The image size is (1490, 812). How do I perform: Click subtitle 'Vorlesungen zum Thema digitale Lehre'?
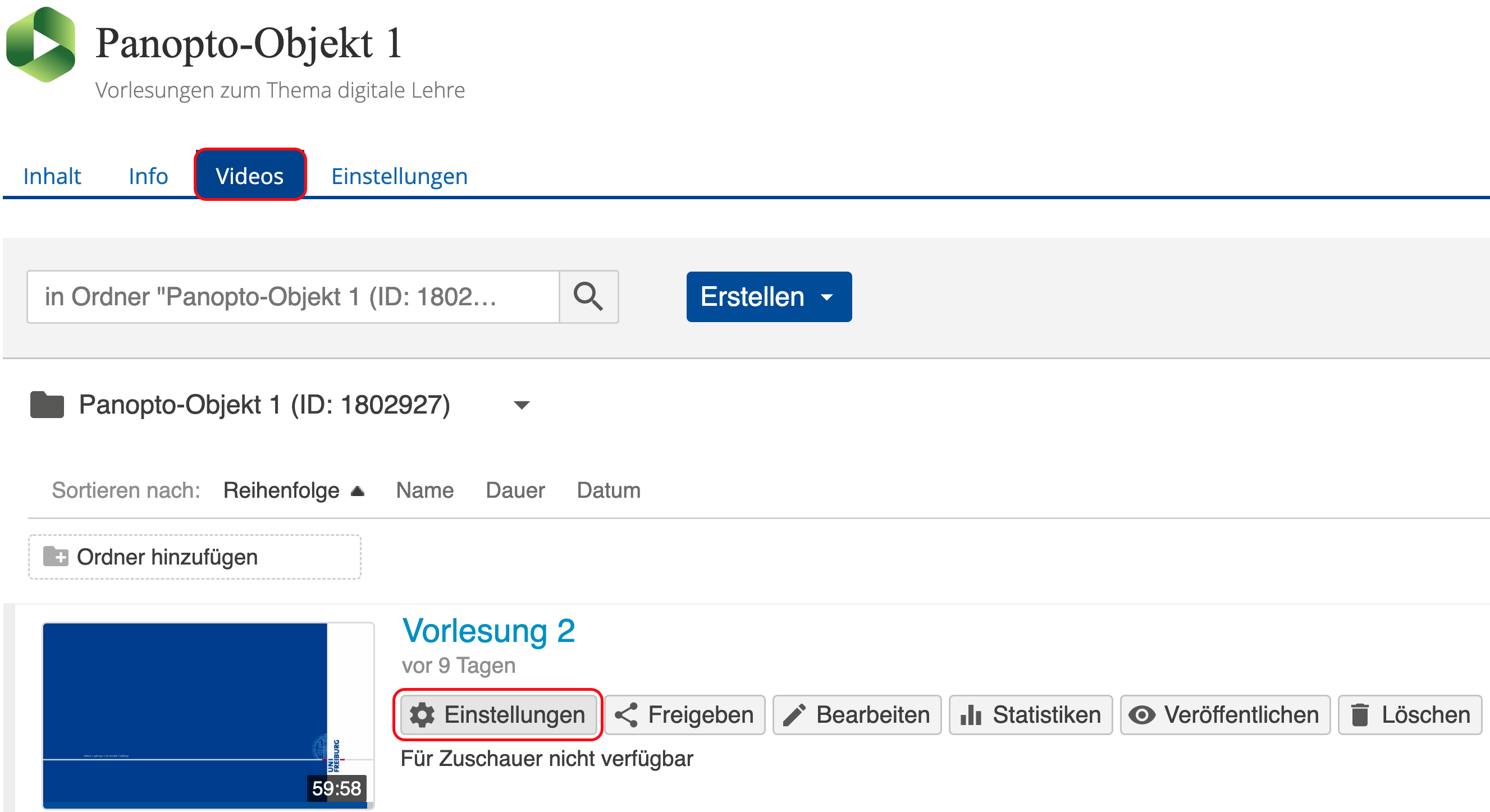click(280, 90)
